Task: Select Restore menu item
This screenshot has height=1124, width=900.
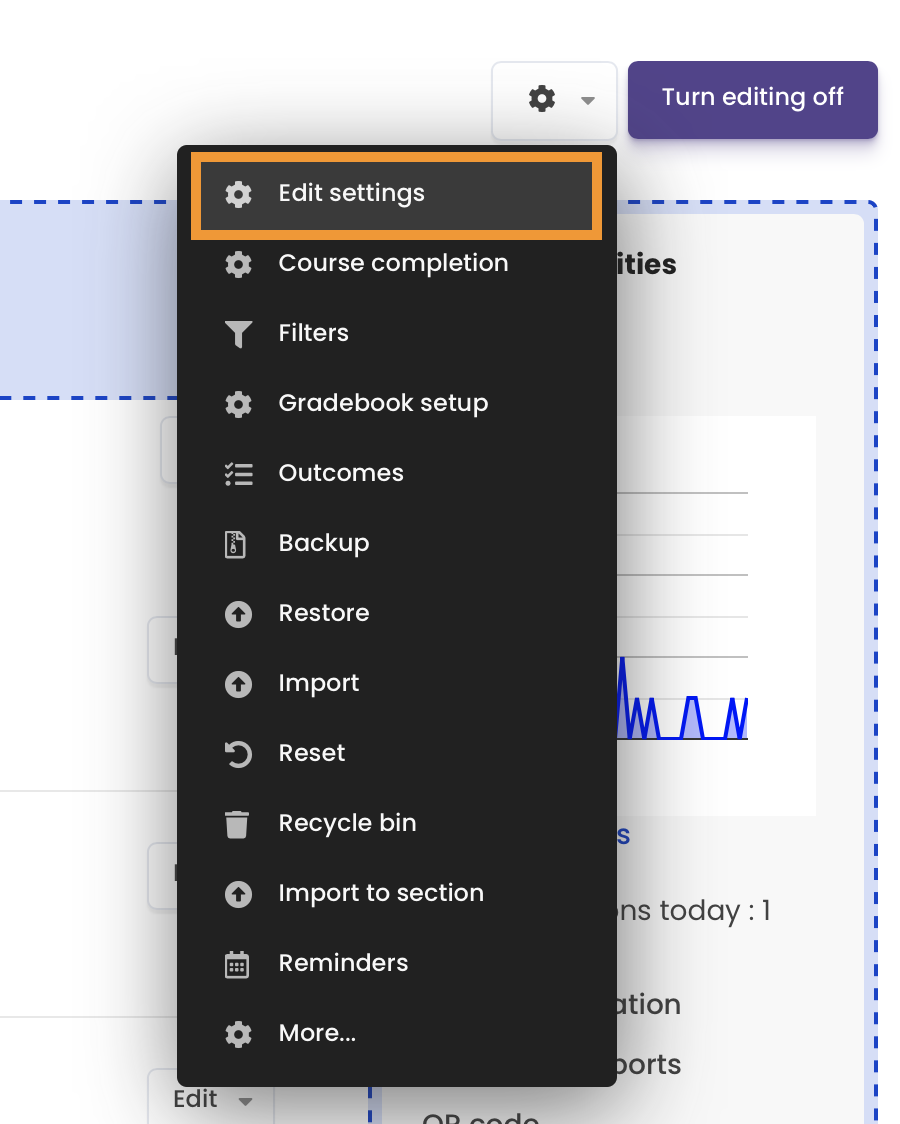Action: click(x=396, y=614)
